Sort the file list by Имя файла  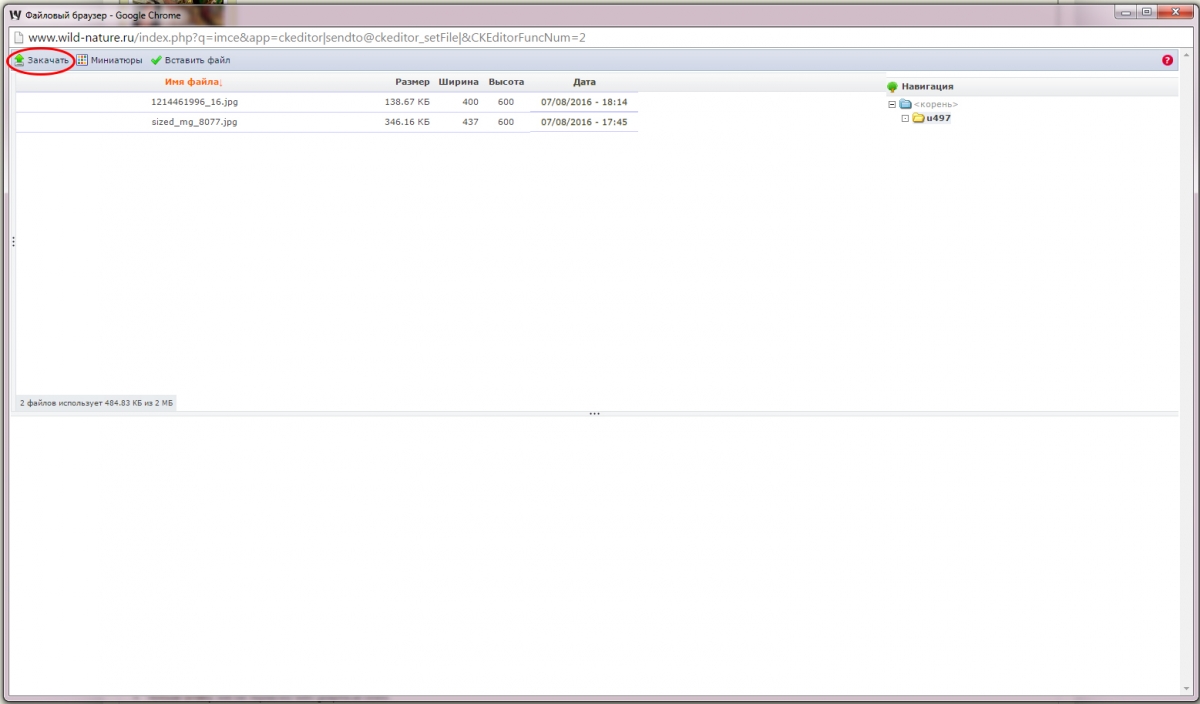(192, 82)
